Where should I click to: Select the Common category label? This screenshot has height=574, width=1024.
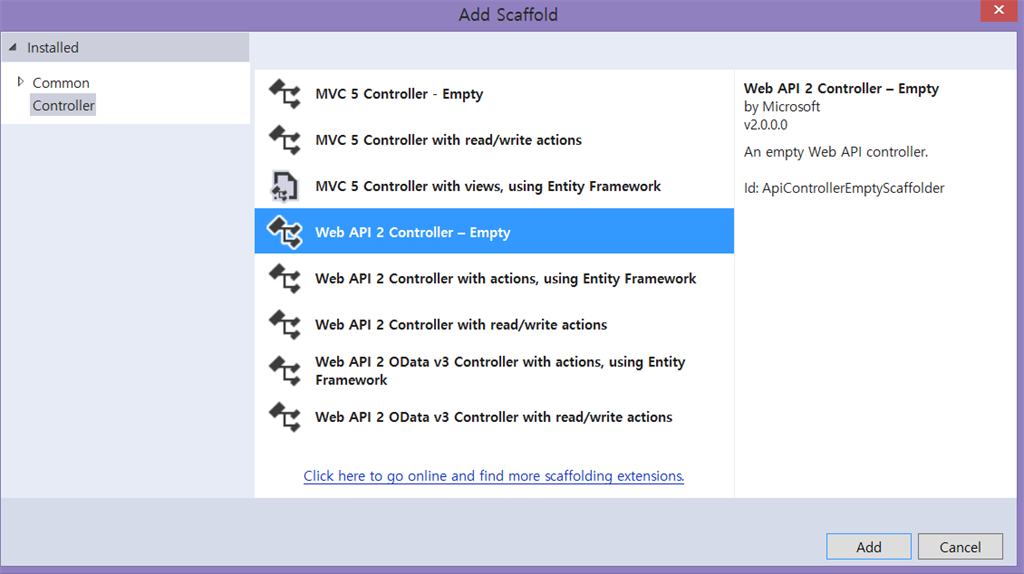[61, 83]
